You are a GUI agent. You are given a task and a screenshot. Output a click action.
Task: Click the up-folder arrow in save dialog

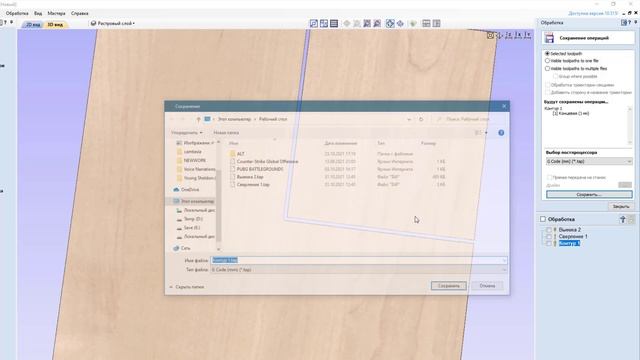(198, 119)
